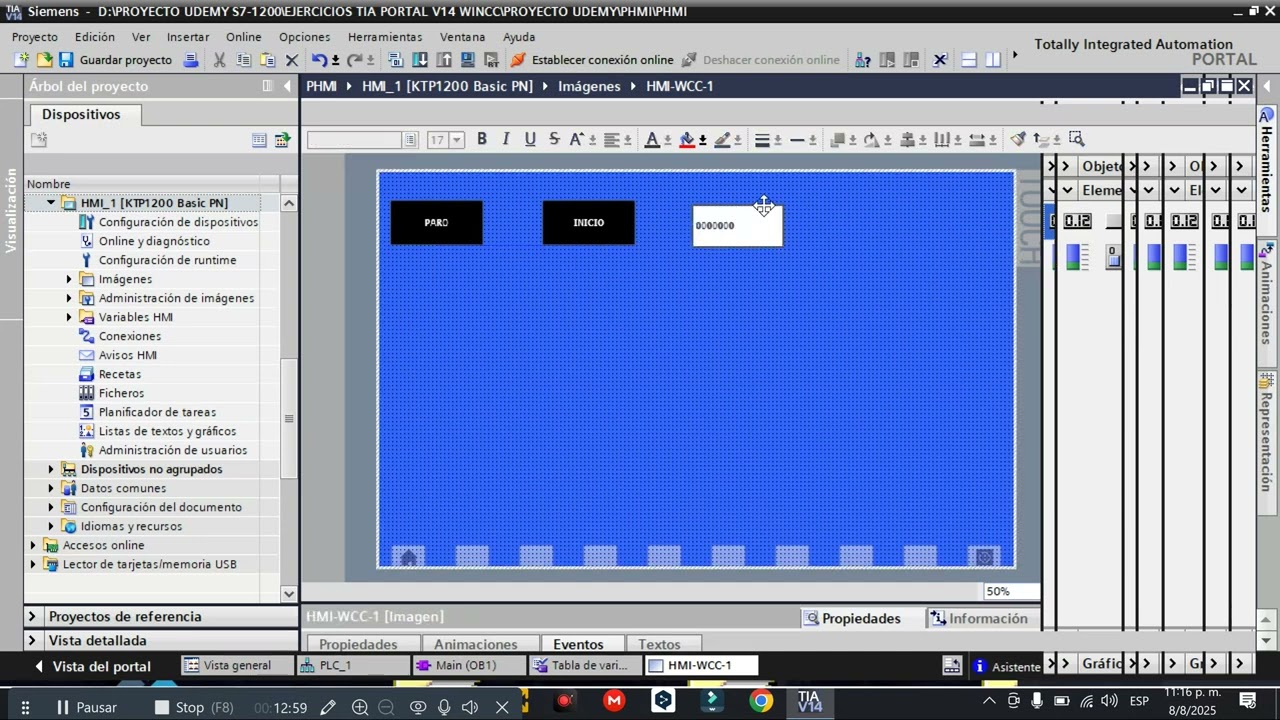Click the download to device icon
The image size is (1280, 720).
tap(420, 60)
